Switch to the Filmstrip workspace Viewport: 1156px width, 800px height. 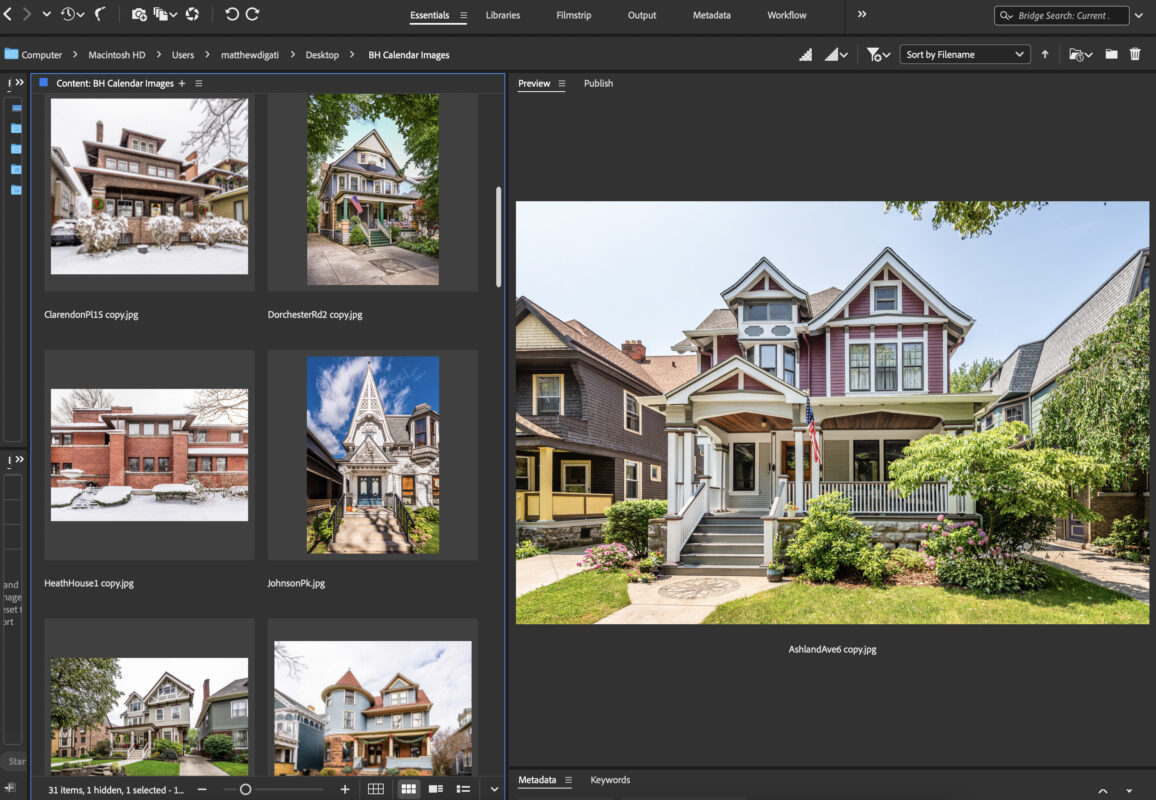coord(574,15)
